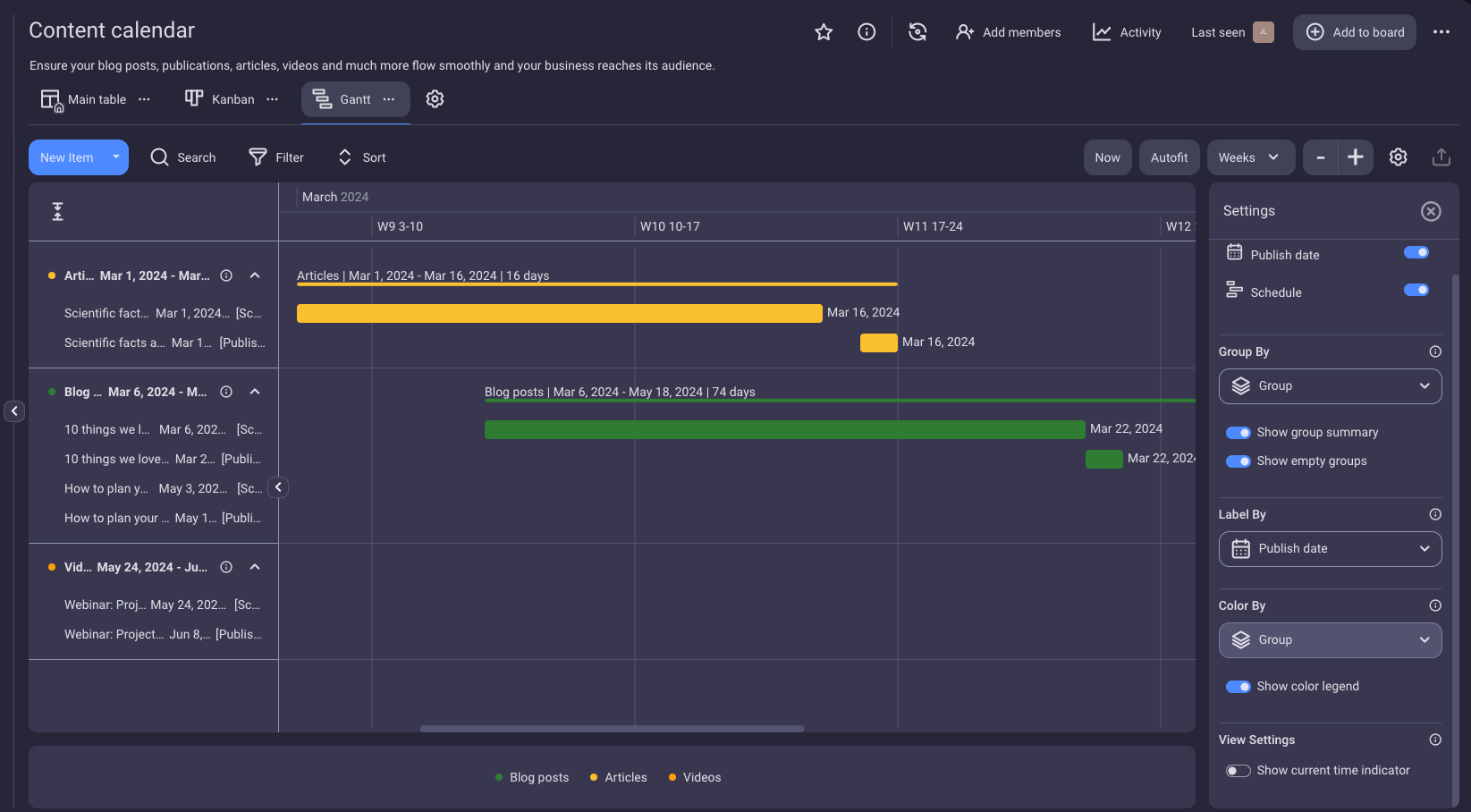Open views settings gear next to tabs

pyautogui.click(x=435, y=99)
